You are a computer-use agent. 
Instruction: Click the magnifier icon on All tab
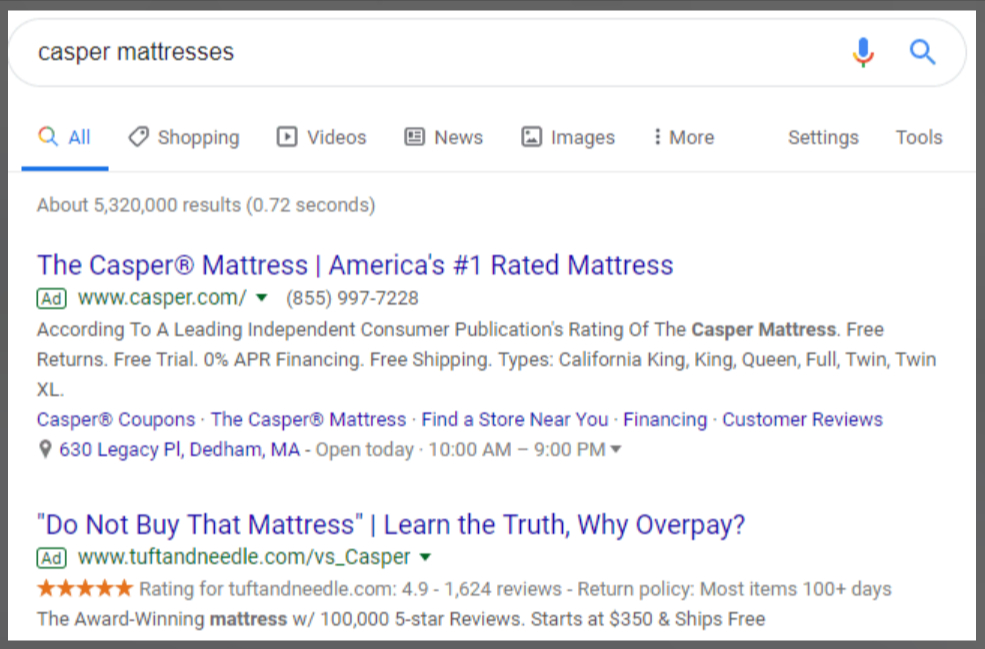(48, 136)
